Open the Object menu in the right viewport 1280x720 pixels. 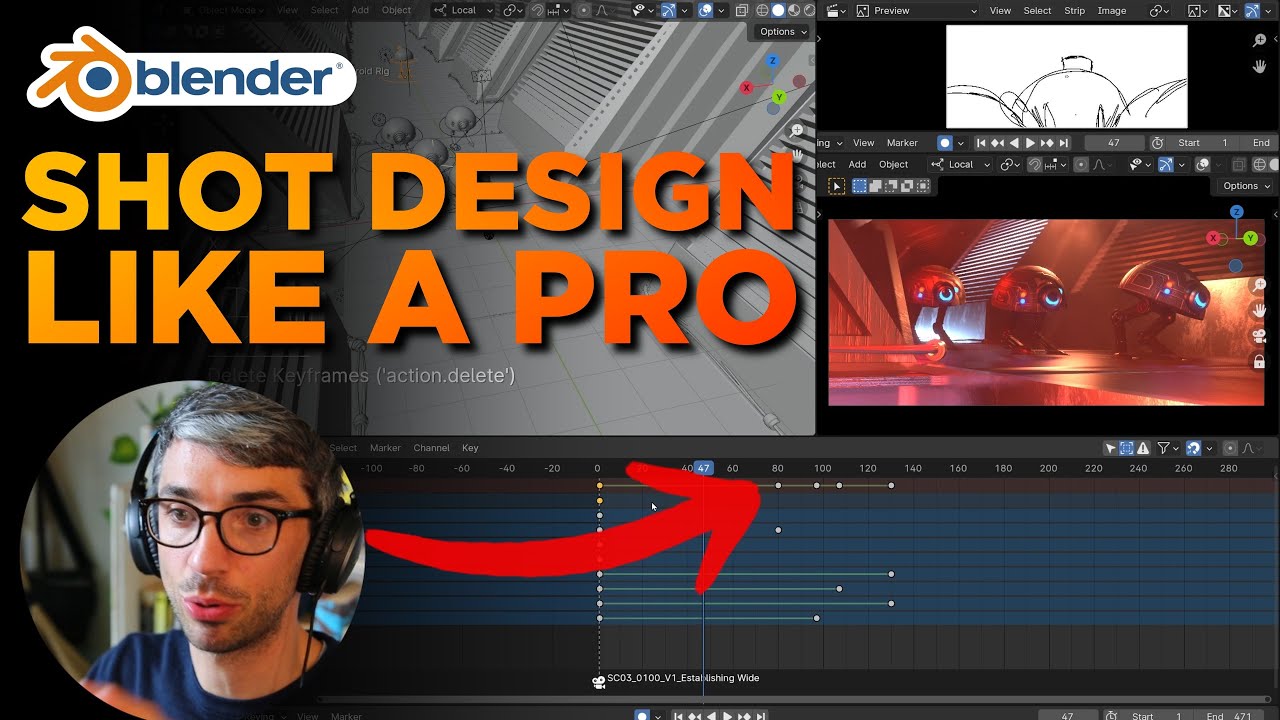tap(893, 164)
